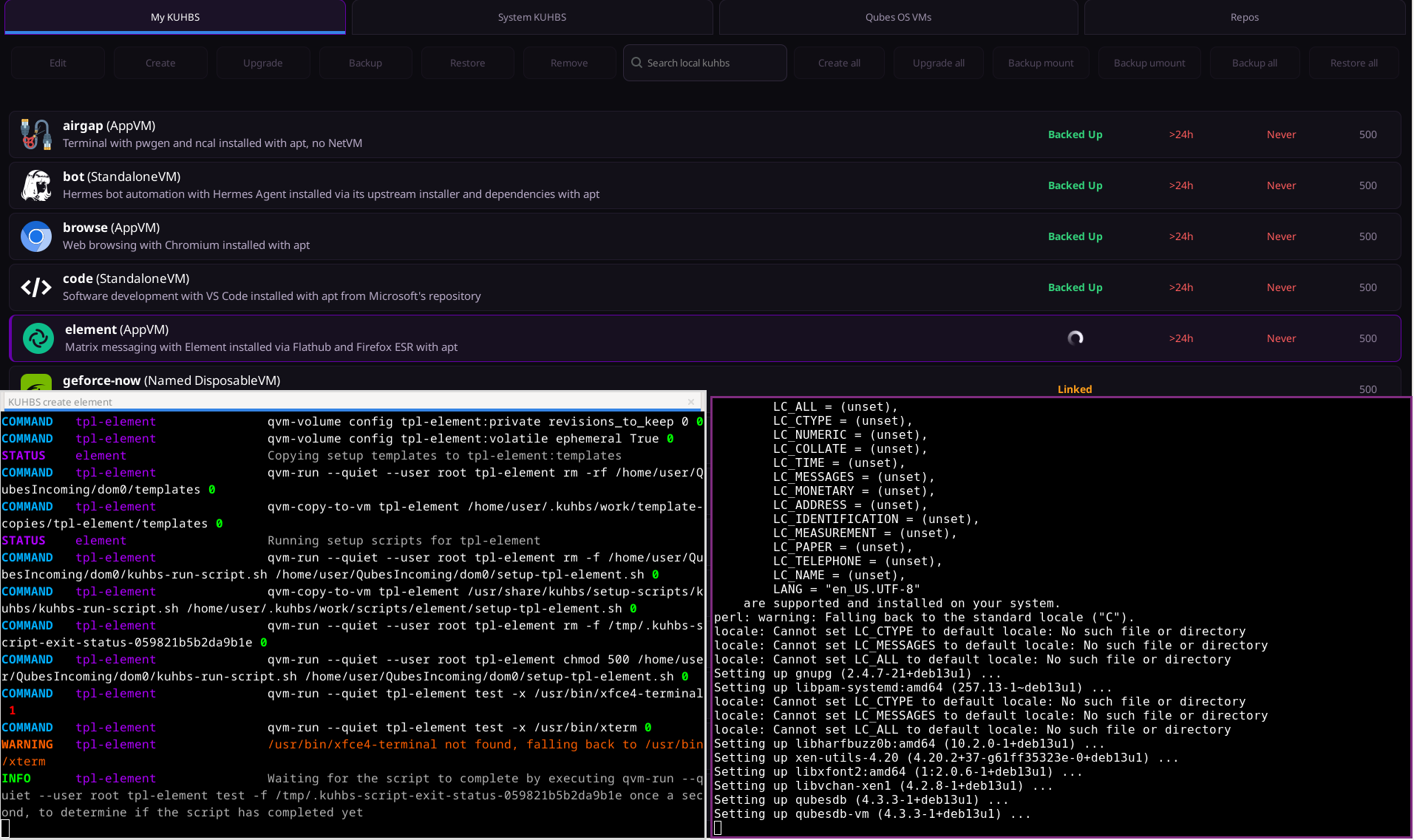
Task: Click Never value in bot row
Action: 1281,185
